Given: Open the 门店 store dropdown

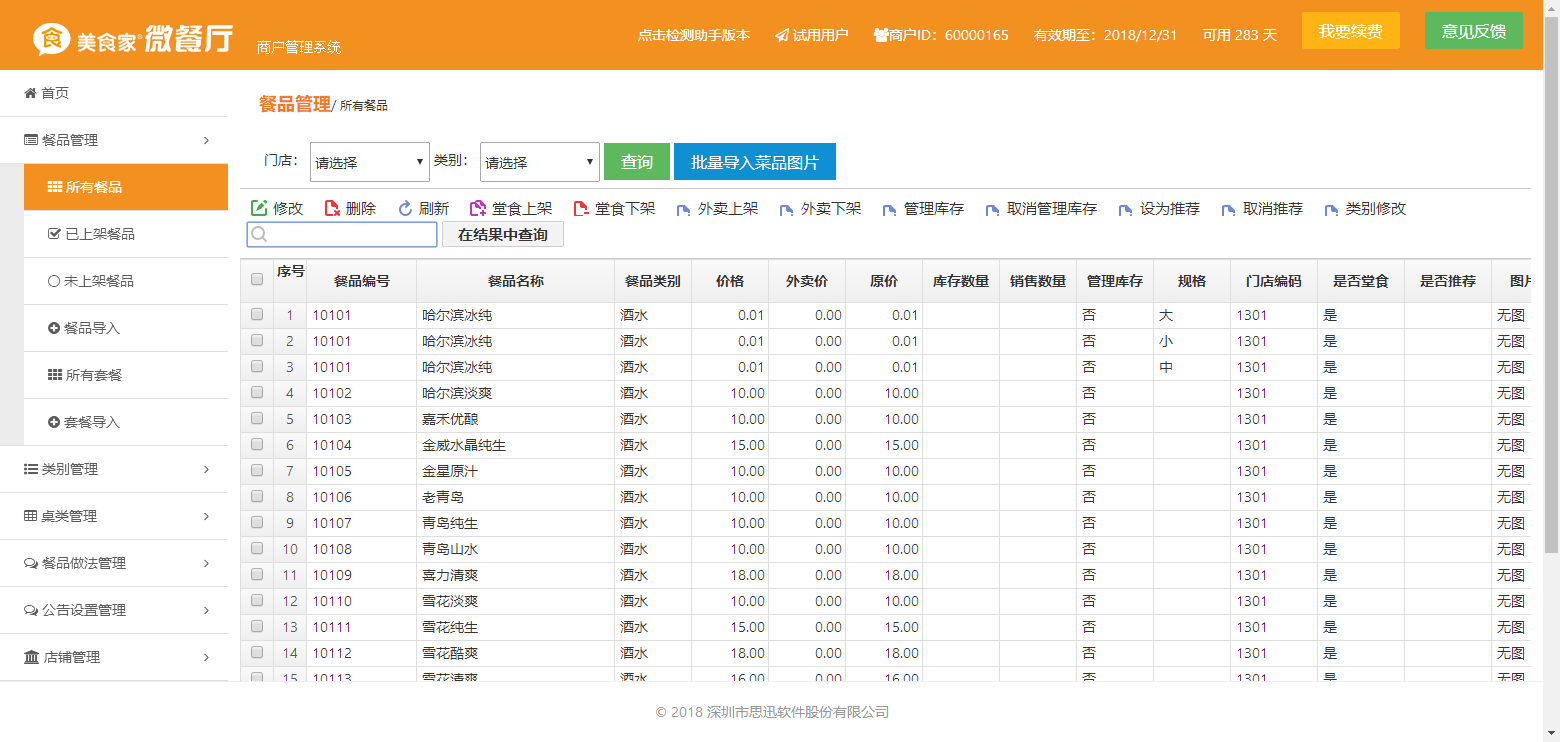Looking at the screenshot, I should [x=369, y=161].
